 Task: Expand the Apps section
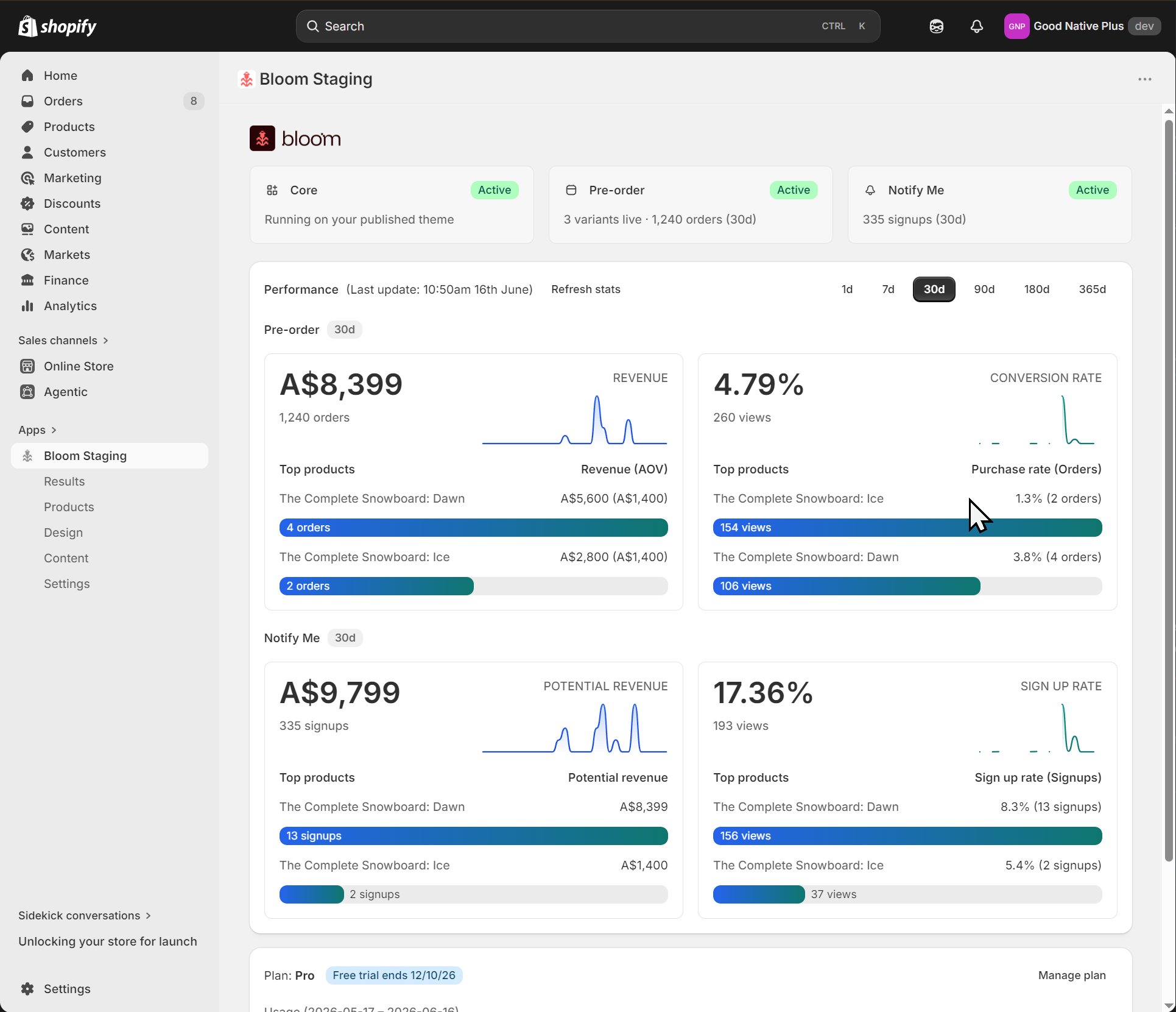[x=38, y=430]
